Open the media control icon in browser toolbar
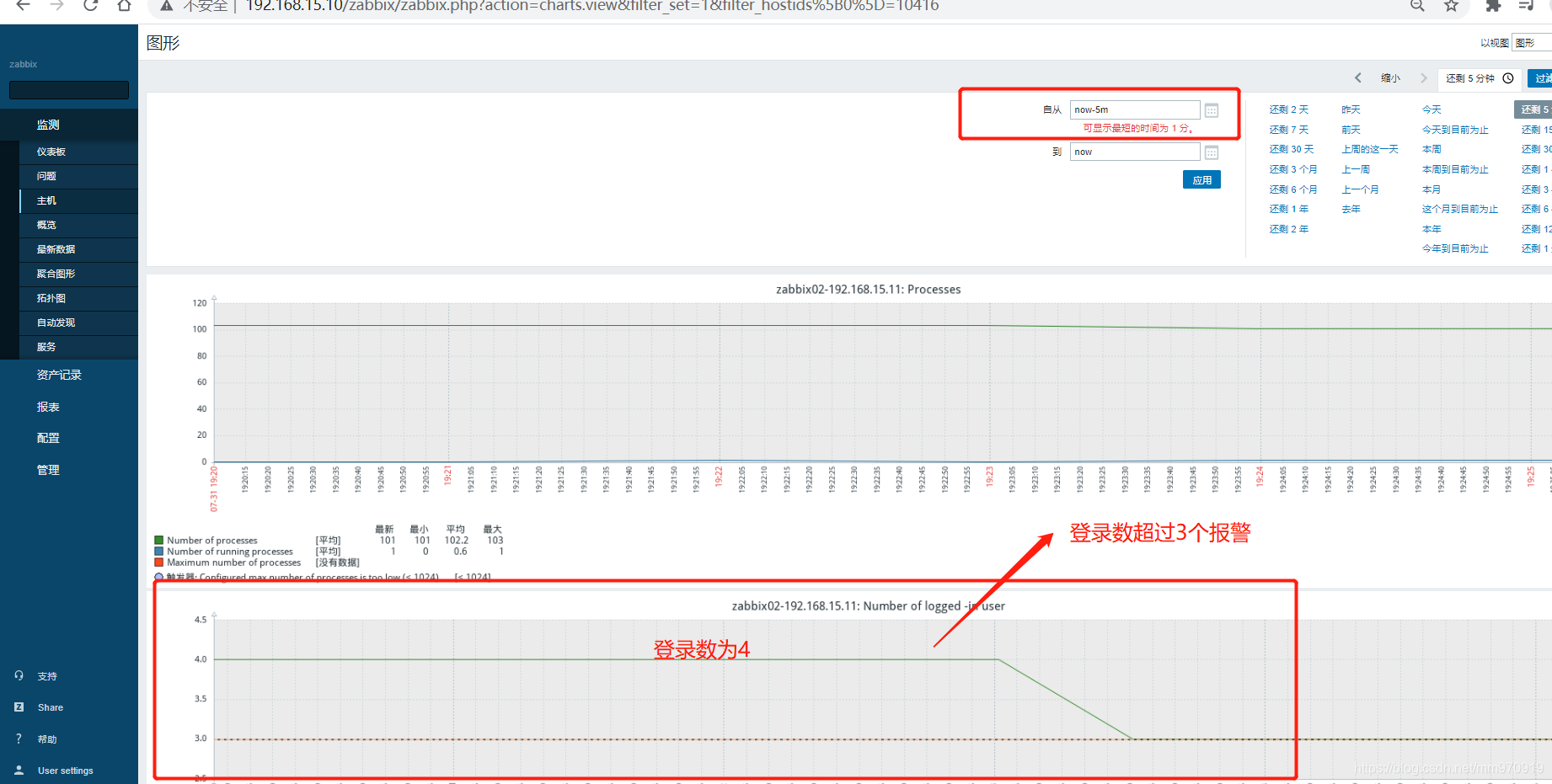This screenshot has height=784, width=1552. tap(1526, 6)
